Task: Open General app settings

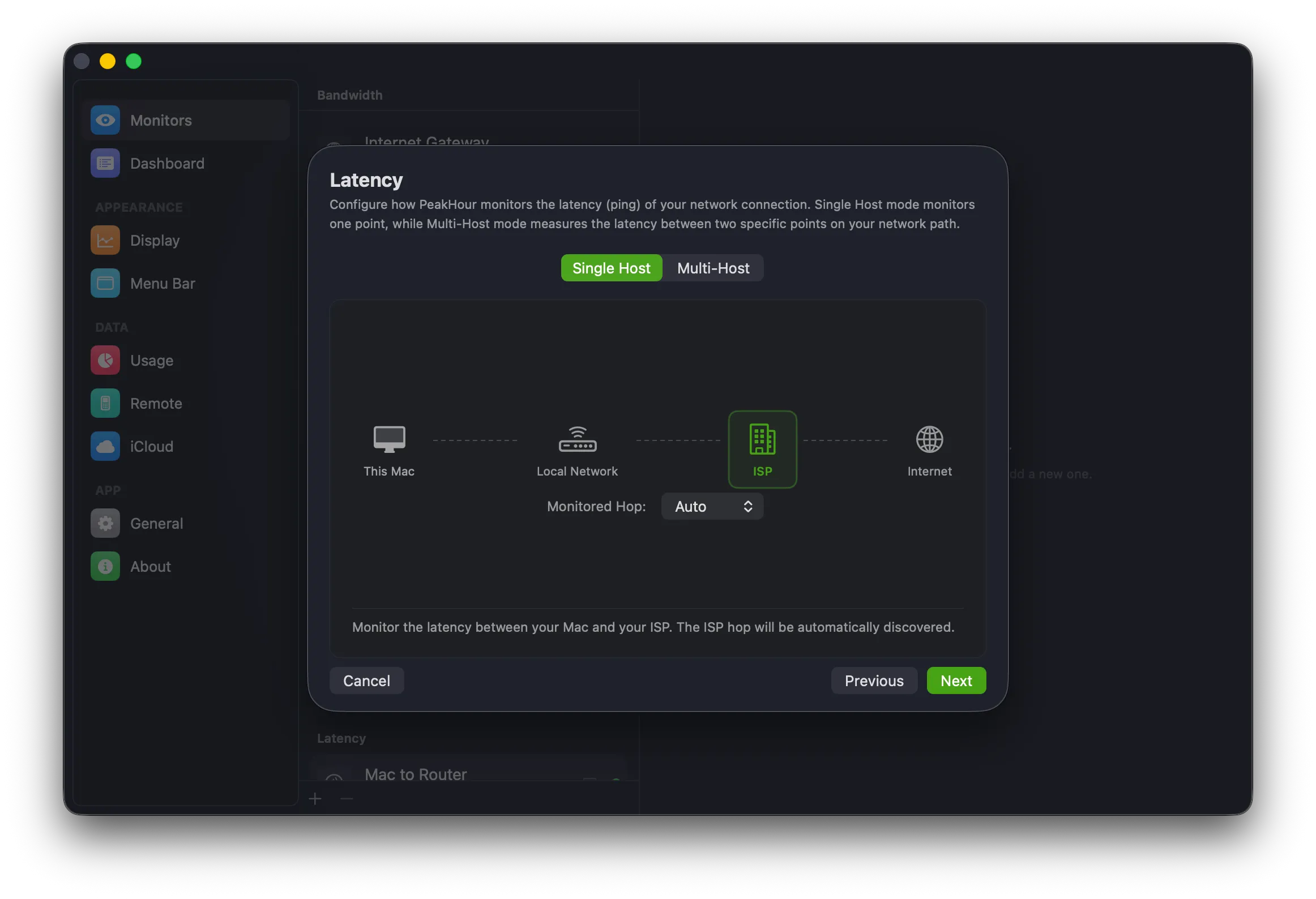Action: [x=185, y=523]
